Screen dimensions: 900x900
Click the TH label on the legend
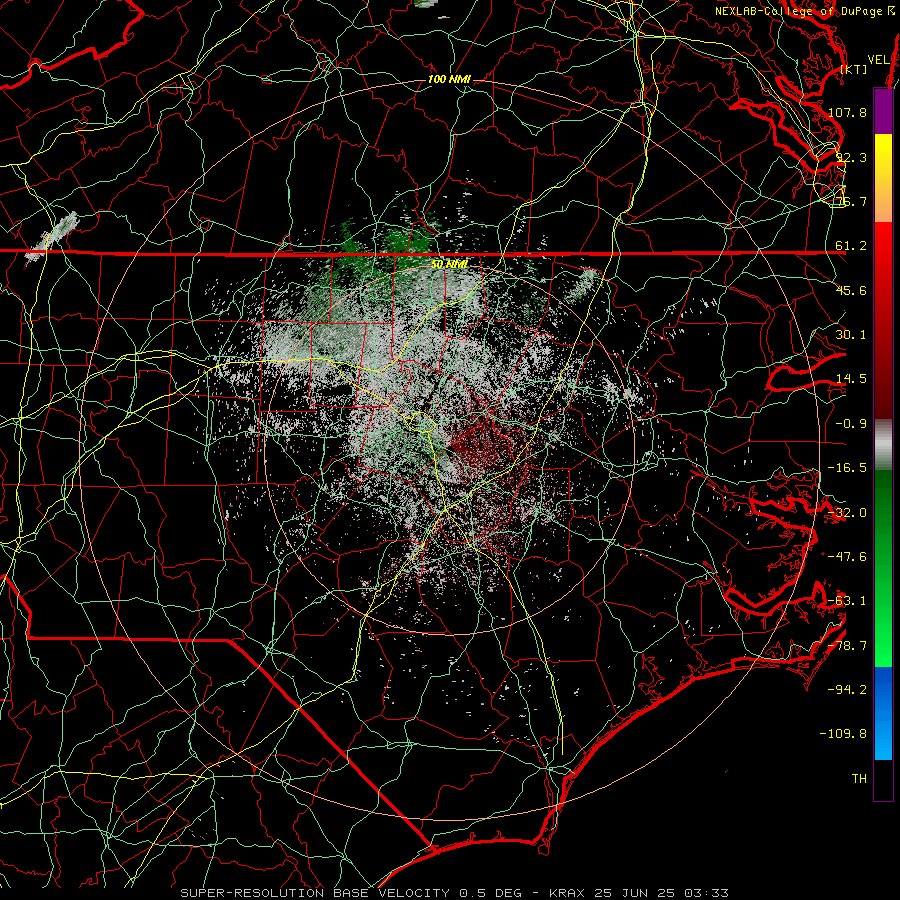coord(859,779)
